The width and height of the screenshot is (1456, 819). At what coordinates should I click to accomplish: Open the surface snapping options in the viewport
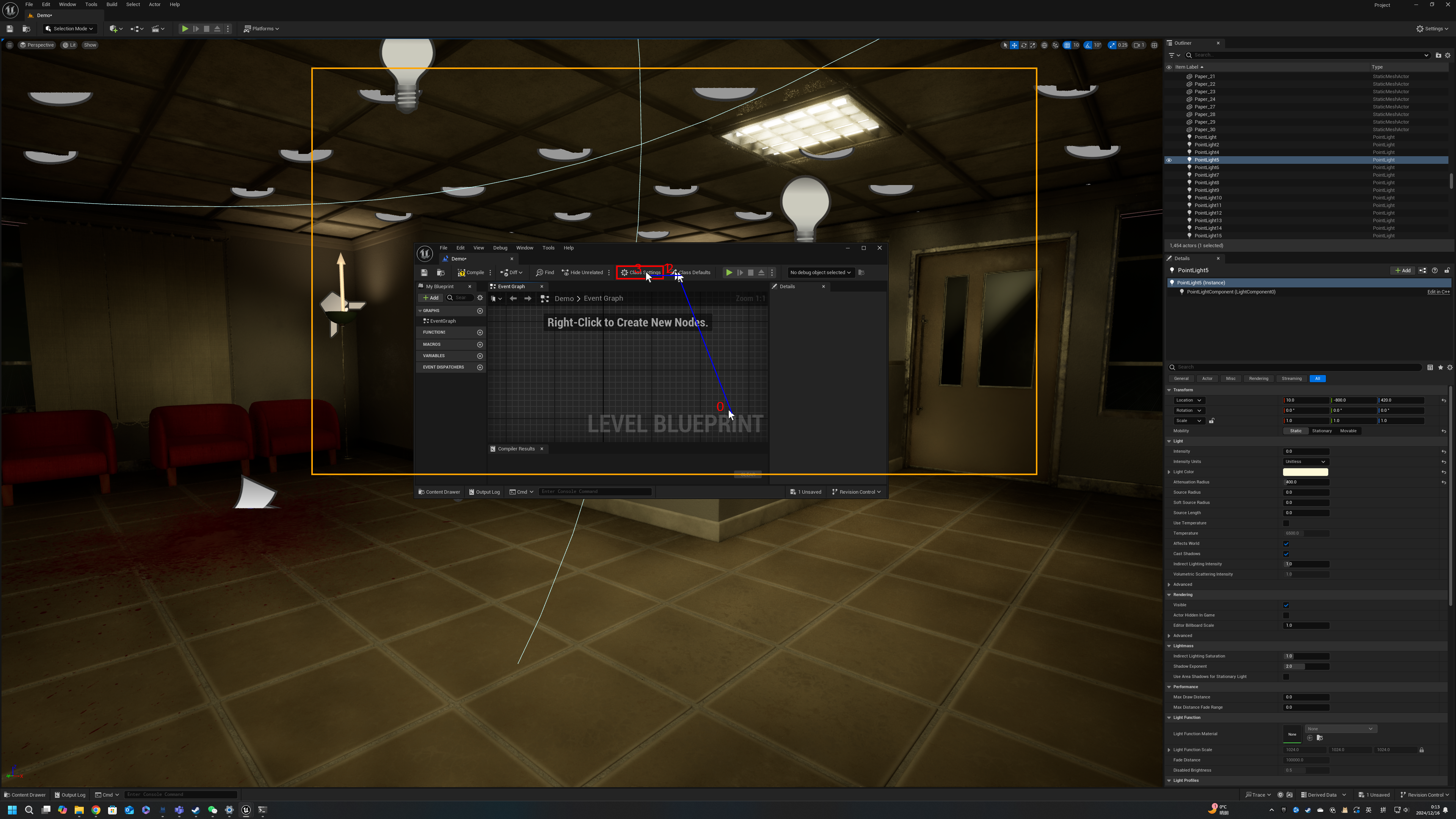click(1055, 45)
